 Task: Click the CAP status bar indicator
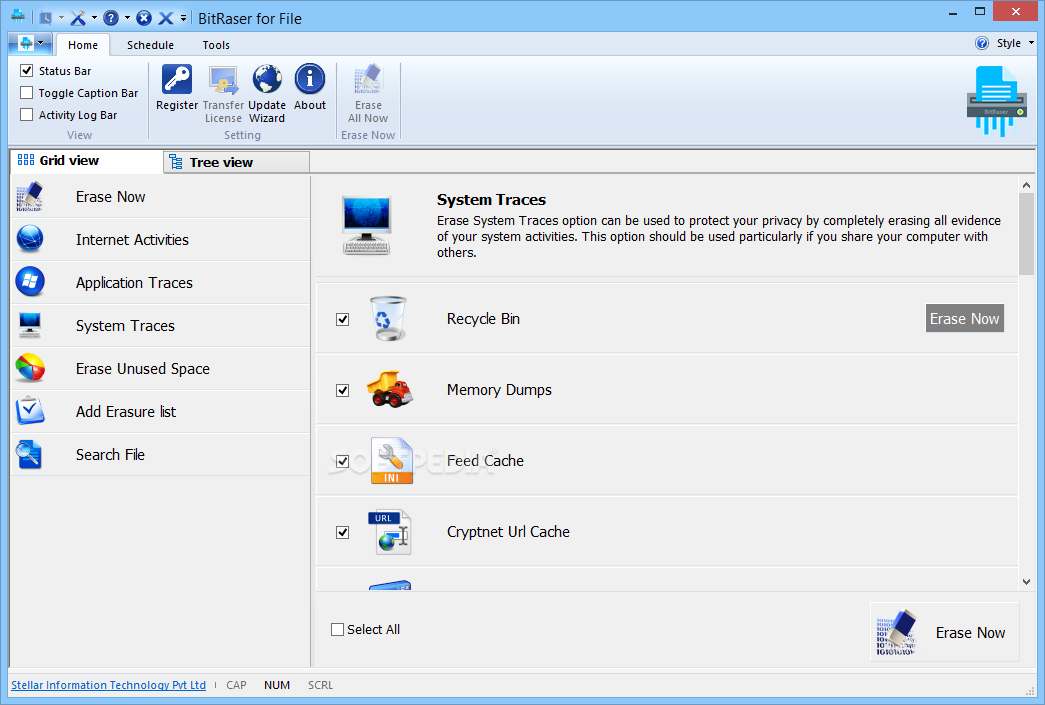pos(236,685)
